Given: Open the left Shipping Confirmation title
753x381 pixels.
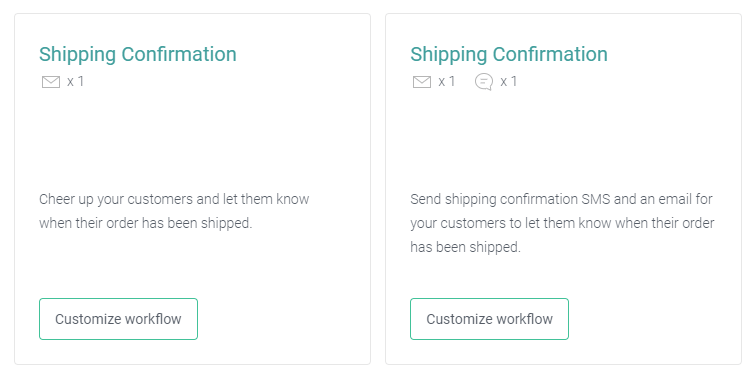Looking at the screenshot, I should (138, 54).
